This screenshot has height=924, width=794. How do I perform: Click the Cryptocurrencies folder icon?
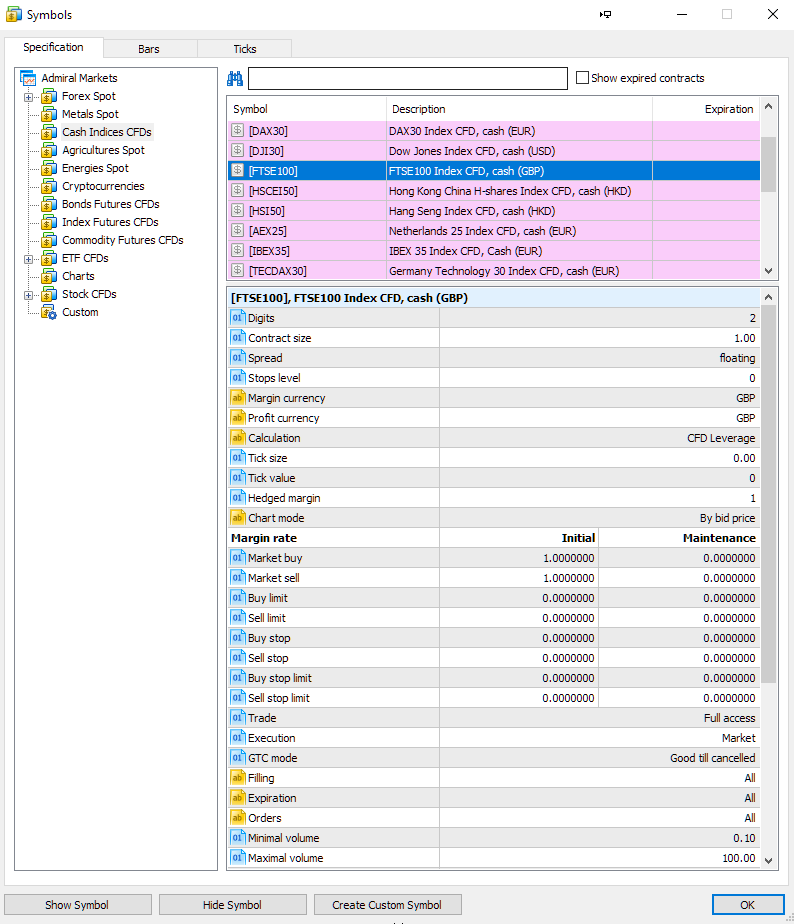pyautogui.click(x=49, y=186)
